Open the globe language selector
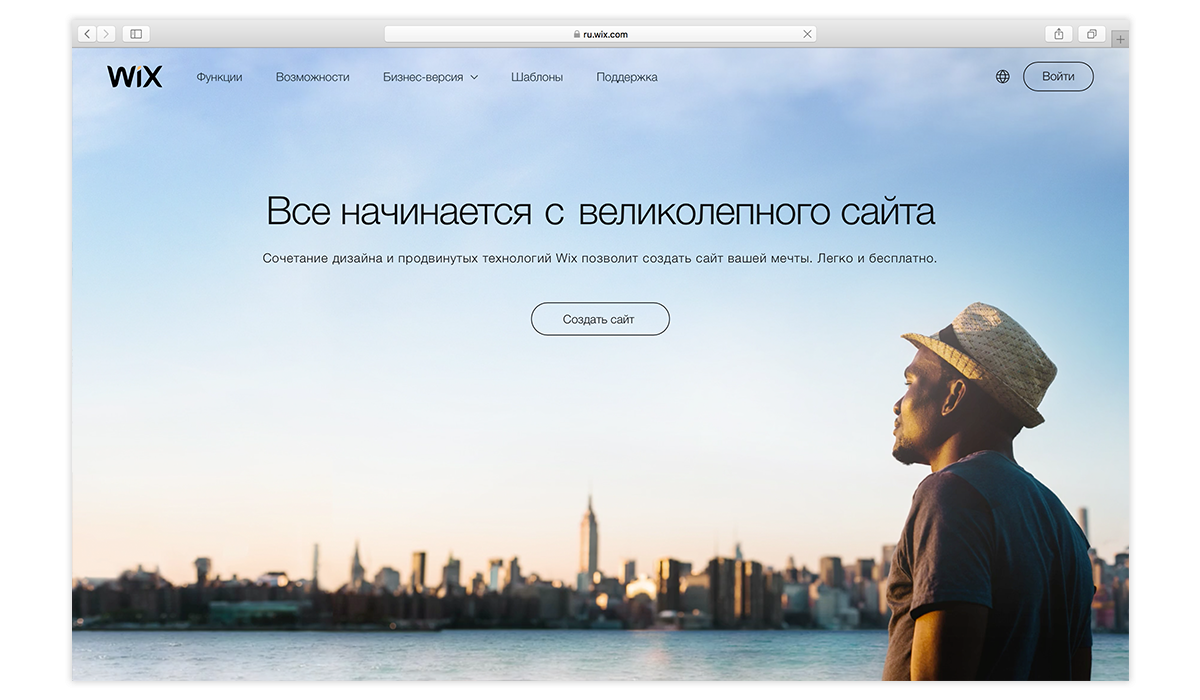Screen dimensions: 1200x700 1002,77
